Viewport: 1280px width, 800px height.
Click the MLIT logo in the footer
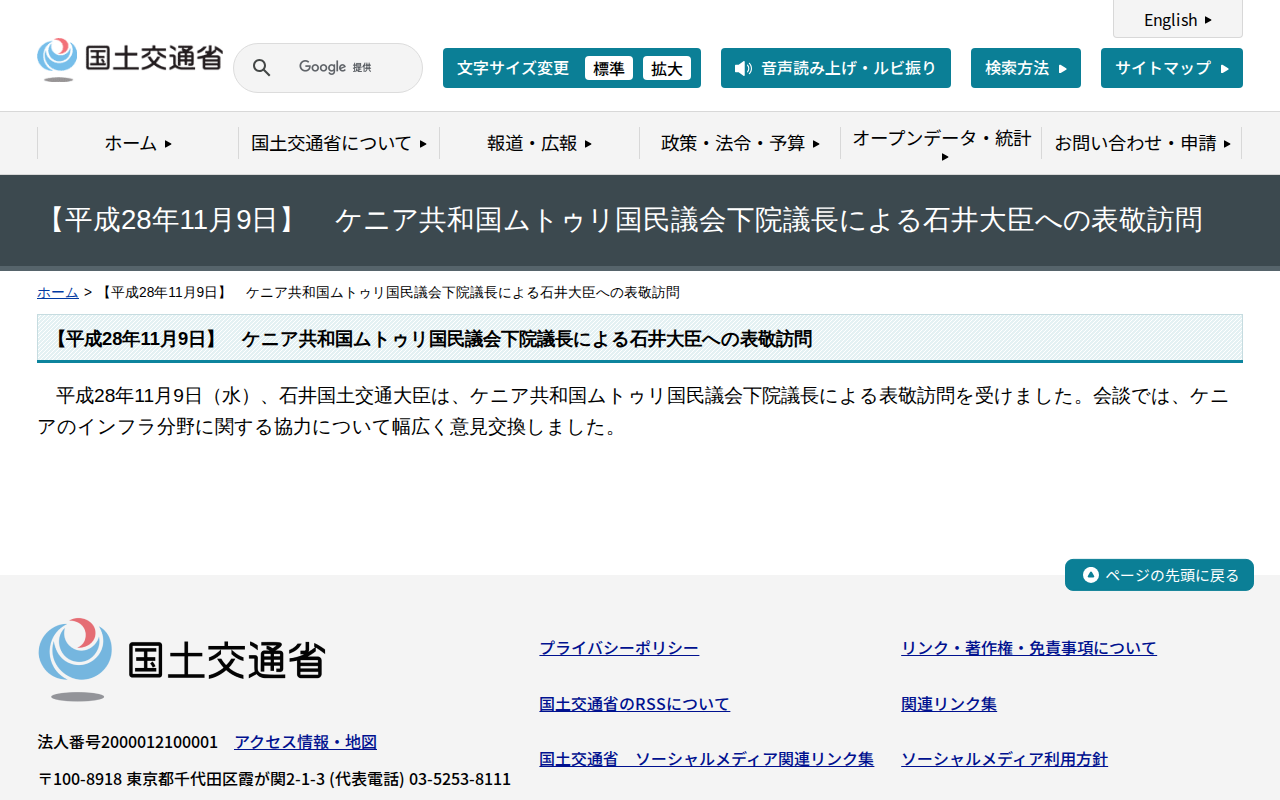182,659
